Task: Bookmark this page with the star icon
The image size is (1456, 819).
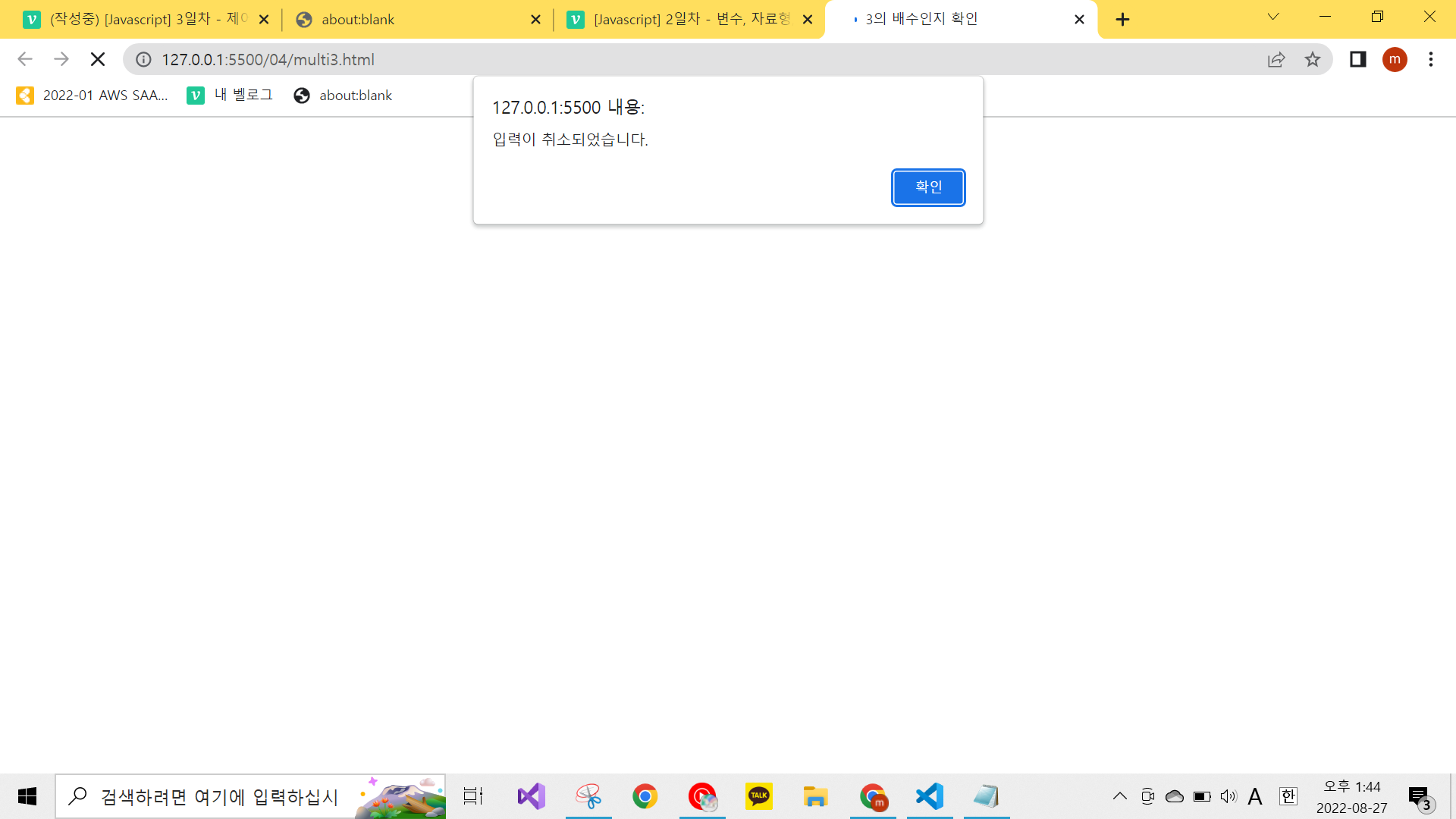Action: [1313, 59]
